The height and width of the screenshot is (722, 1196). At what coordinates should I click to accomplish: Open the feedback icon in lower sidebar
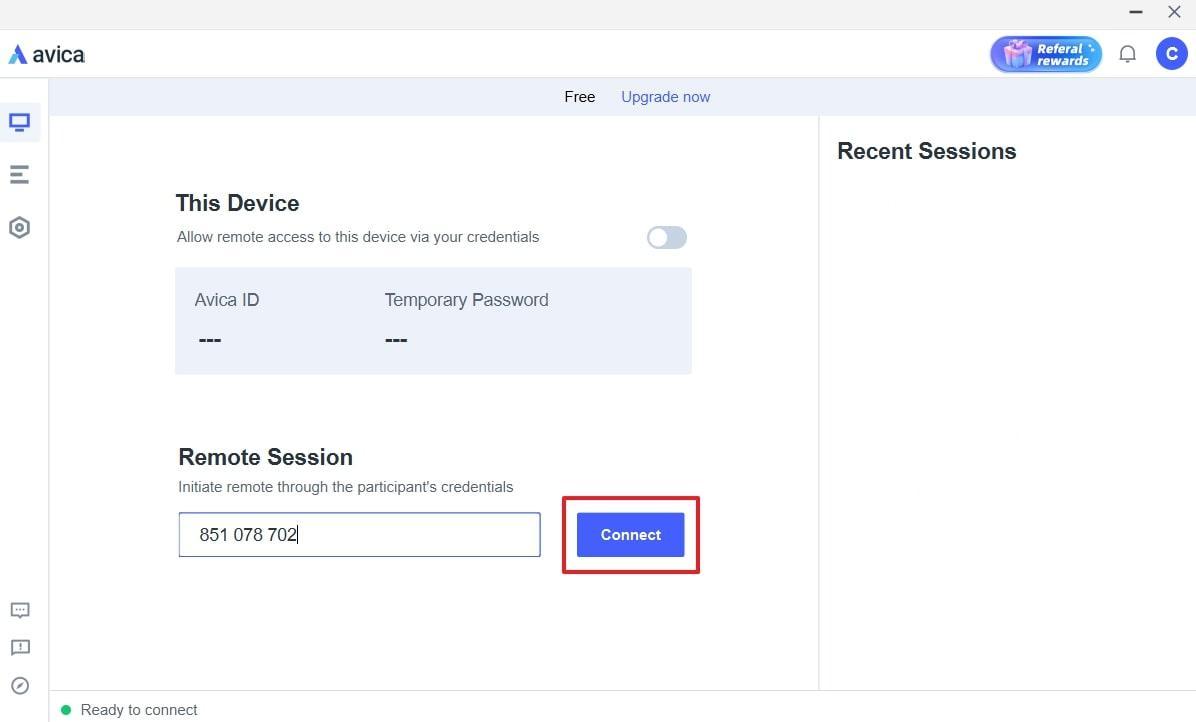pos(20,647)
